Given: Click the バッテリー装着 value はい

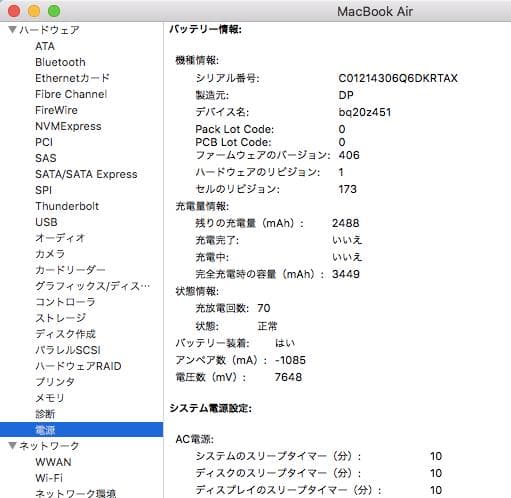Looking at the screenshot, I should point(285,343).
